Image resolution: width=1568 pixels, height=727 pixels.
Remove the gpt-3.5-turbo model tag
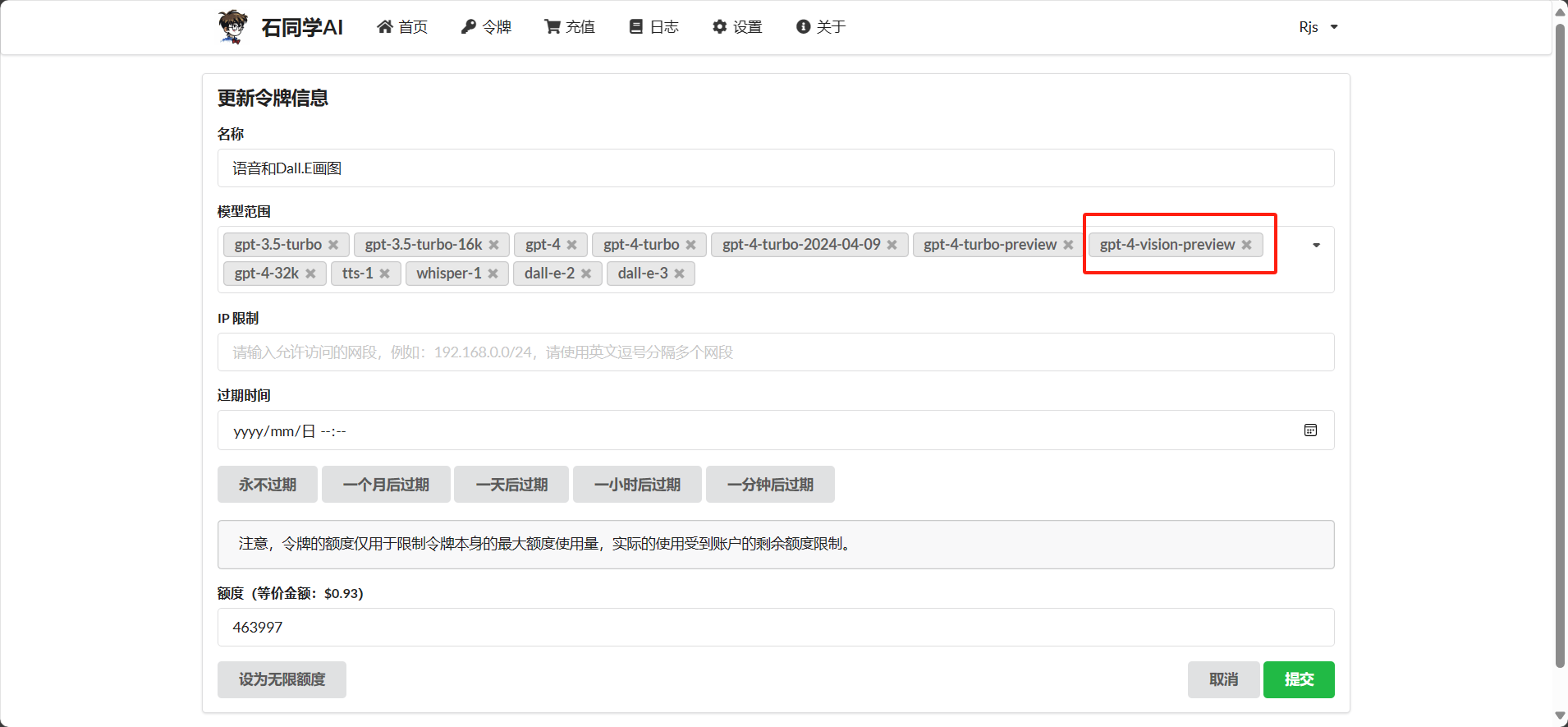(x=333, y=245)
